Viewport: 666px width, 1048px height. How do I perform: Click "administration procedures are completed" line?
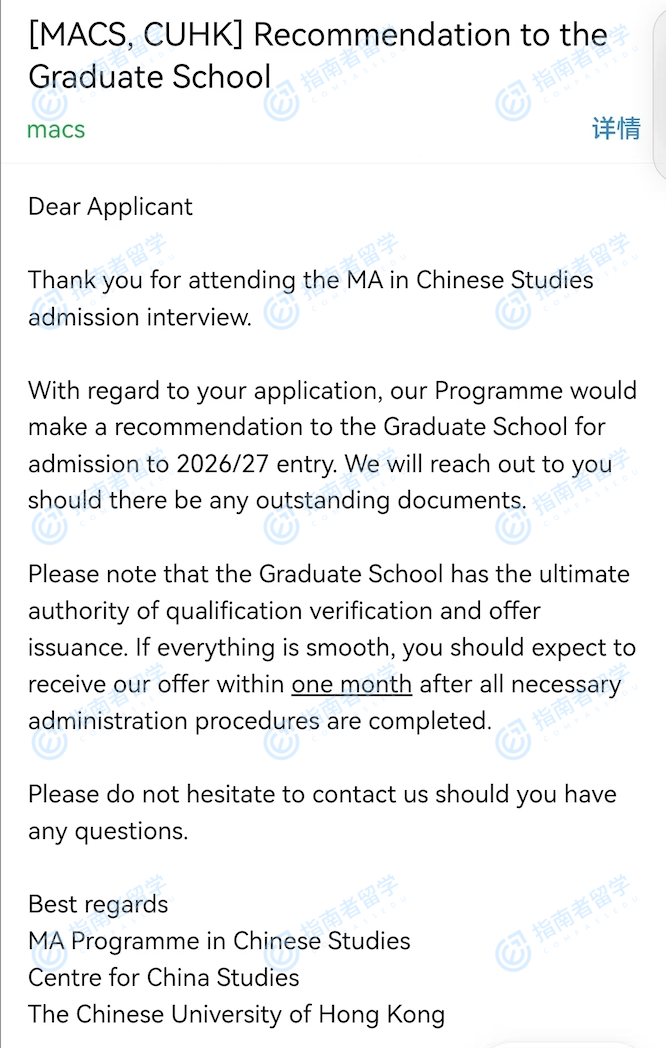click(259, 721)
